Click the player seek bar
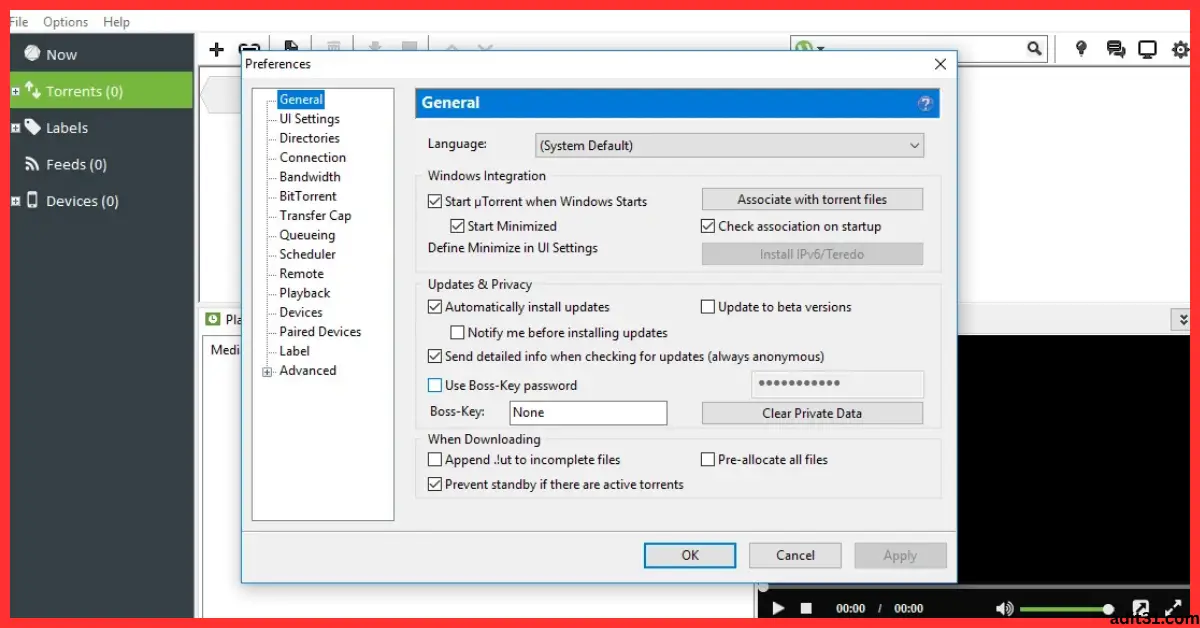This screenshot has width=1200, height=628. tap(976, 588)
